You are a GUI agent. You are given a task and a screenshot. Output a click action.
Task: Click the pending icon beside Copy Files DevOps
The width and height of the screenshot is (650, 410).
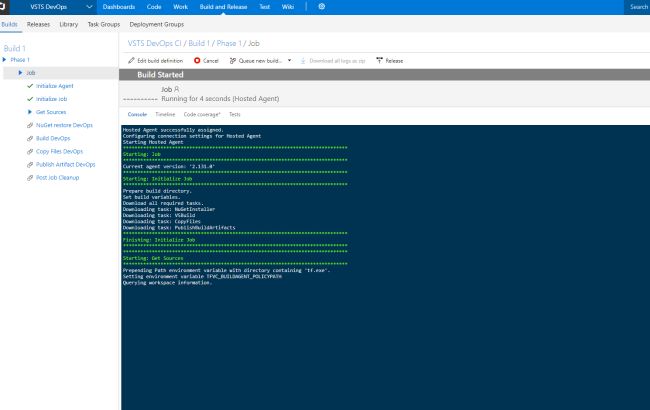[30, 152]
